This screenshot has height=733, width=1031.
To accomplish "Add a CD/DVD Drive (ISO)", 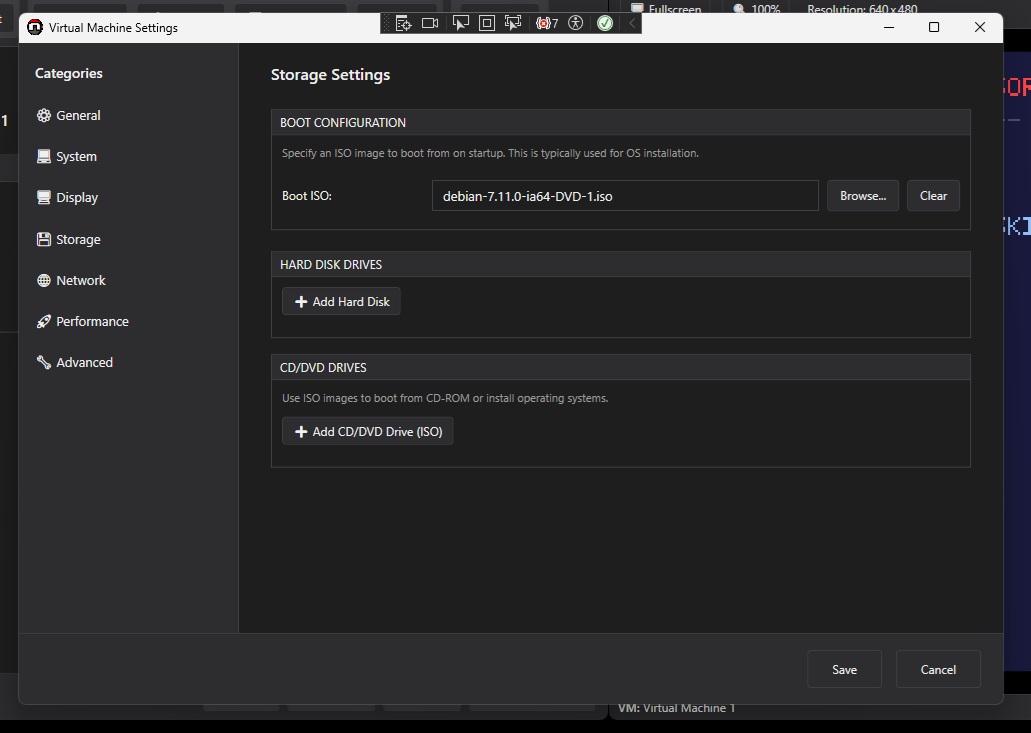I will pyautogui.click(x=368, y=431).
